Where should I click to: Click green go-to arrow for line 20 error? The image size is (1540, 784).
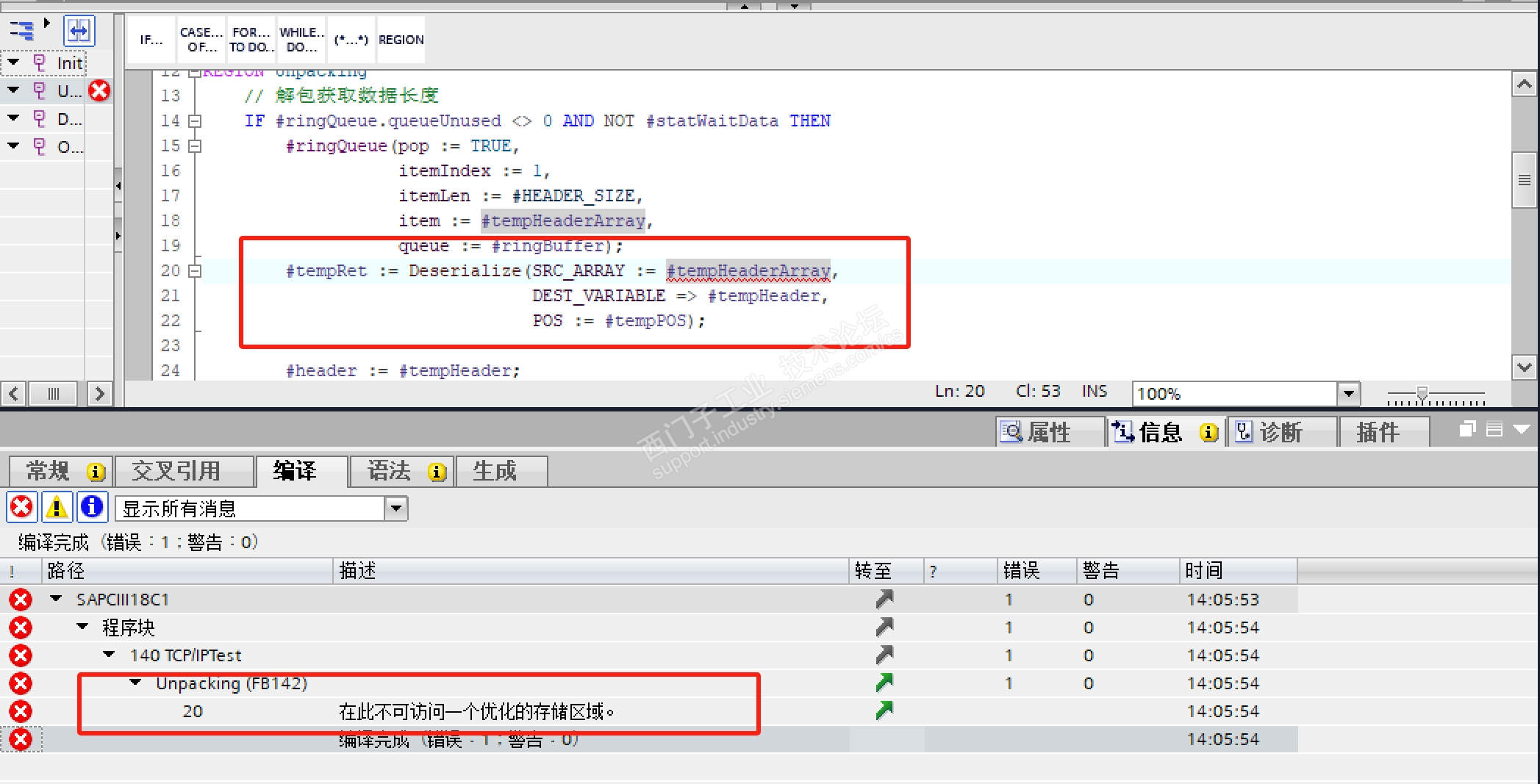885,711
